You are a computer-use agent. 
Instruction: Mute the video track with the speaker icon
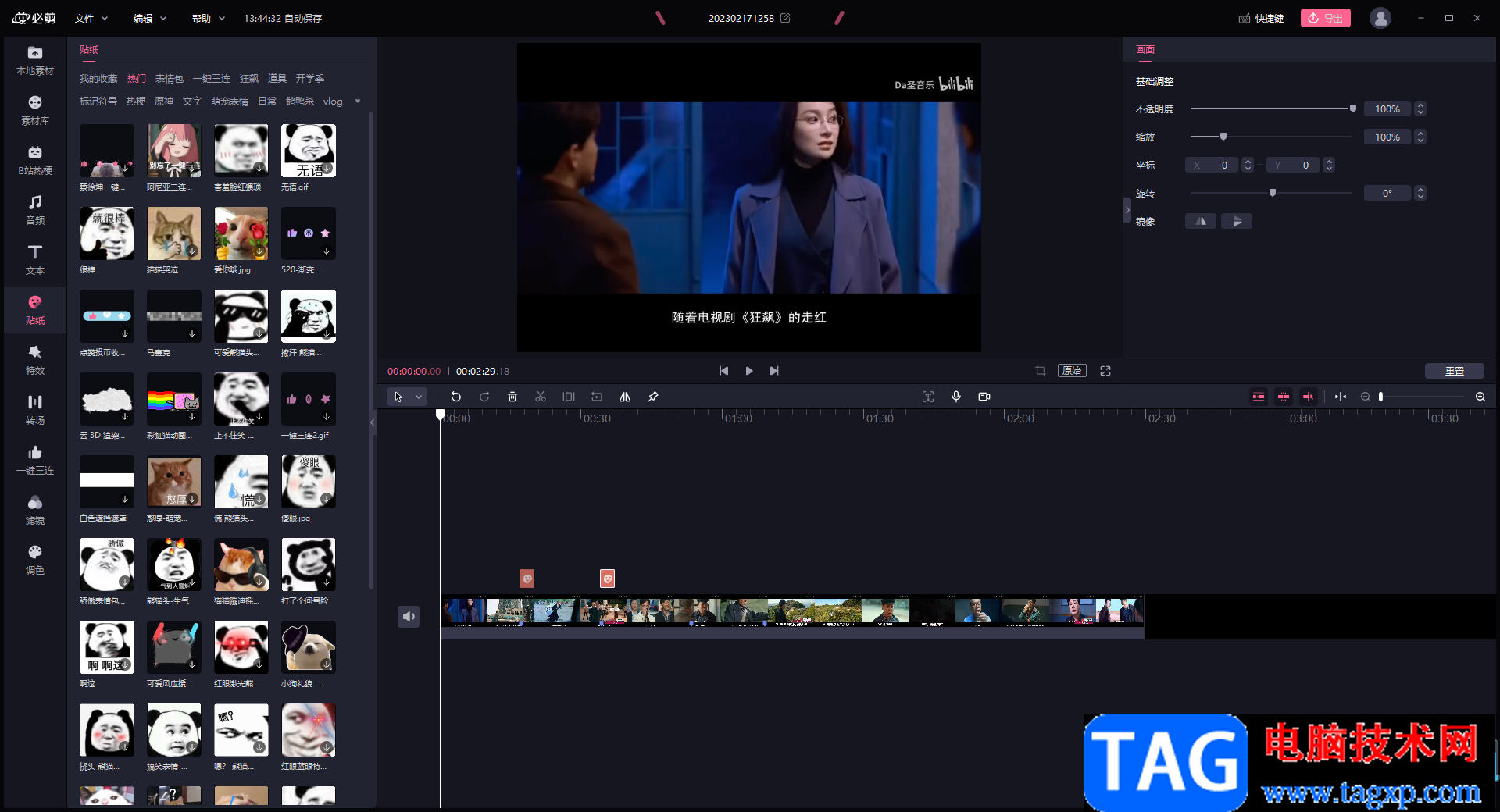(x=409, y=617)
